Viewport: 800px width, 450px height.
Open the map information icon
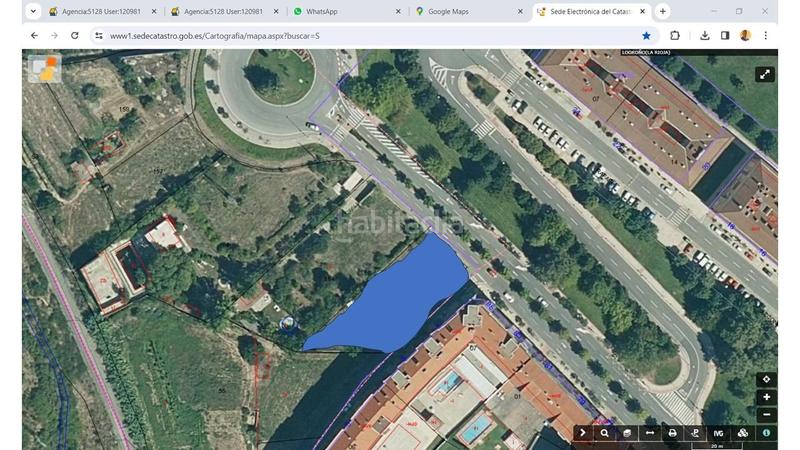pos(766,433)
